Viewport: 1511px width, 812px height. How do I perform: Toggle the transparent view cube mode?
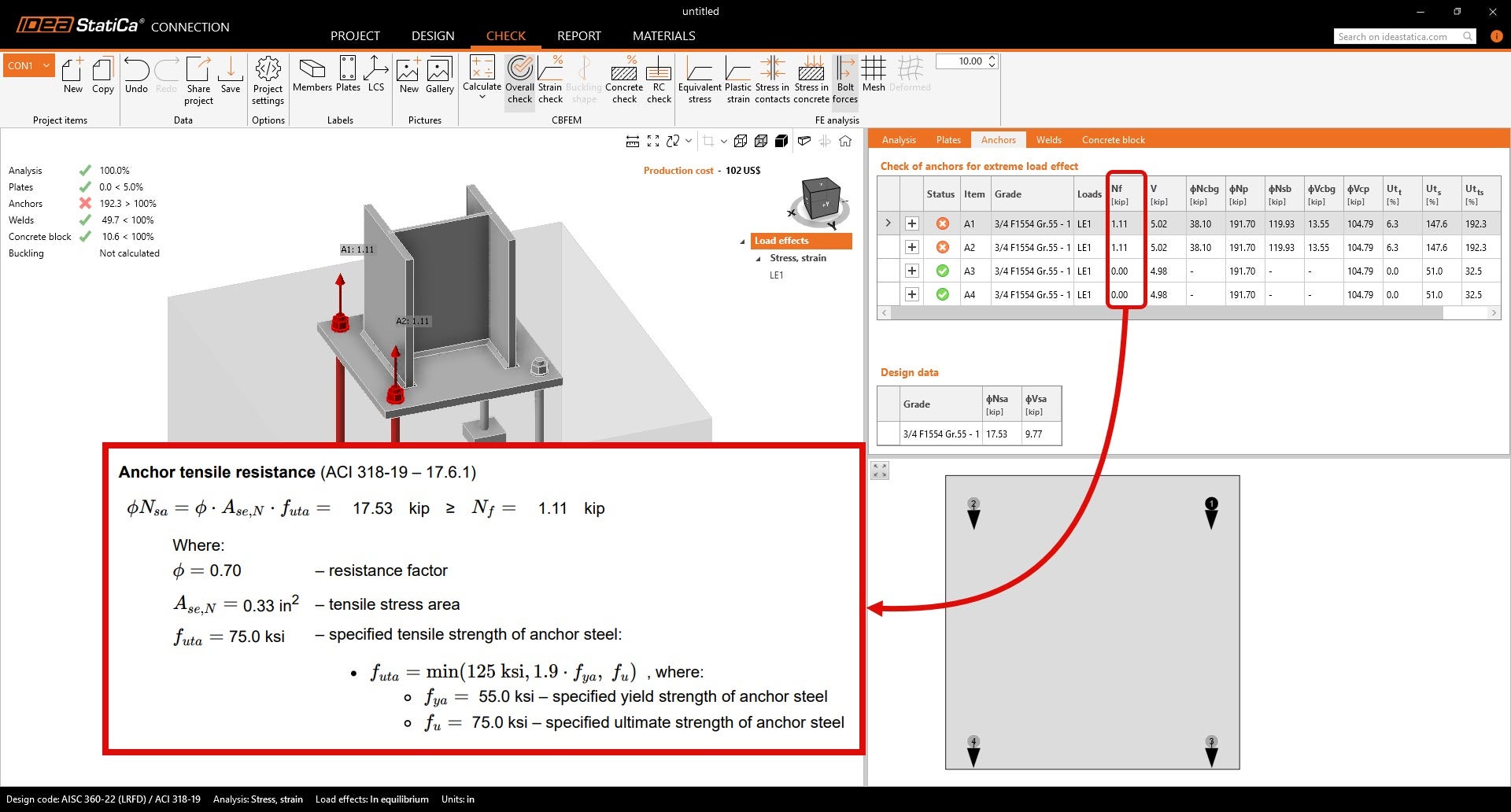[761, 141]
